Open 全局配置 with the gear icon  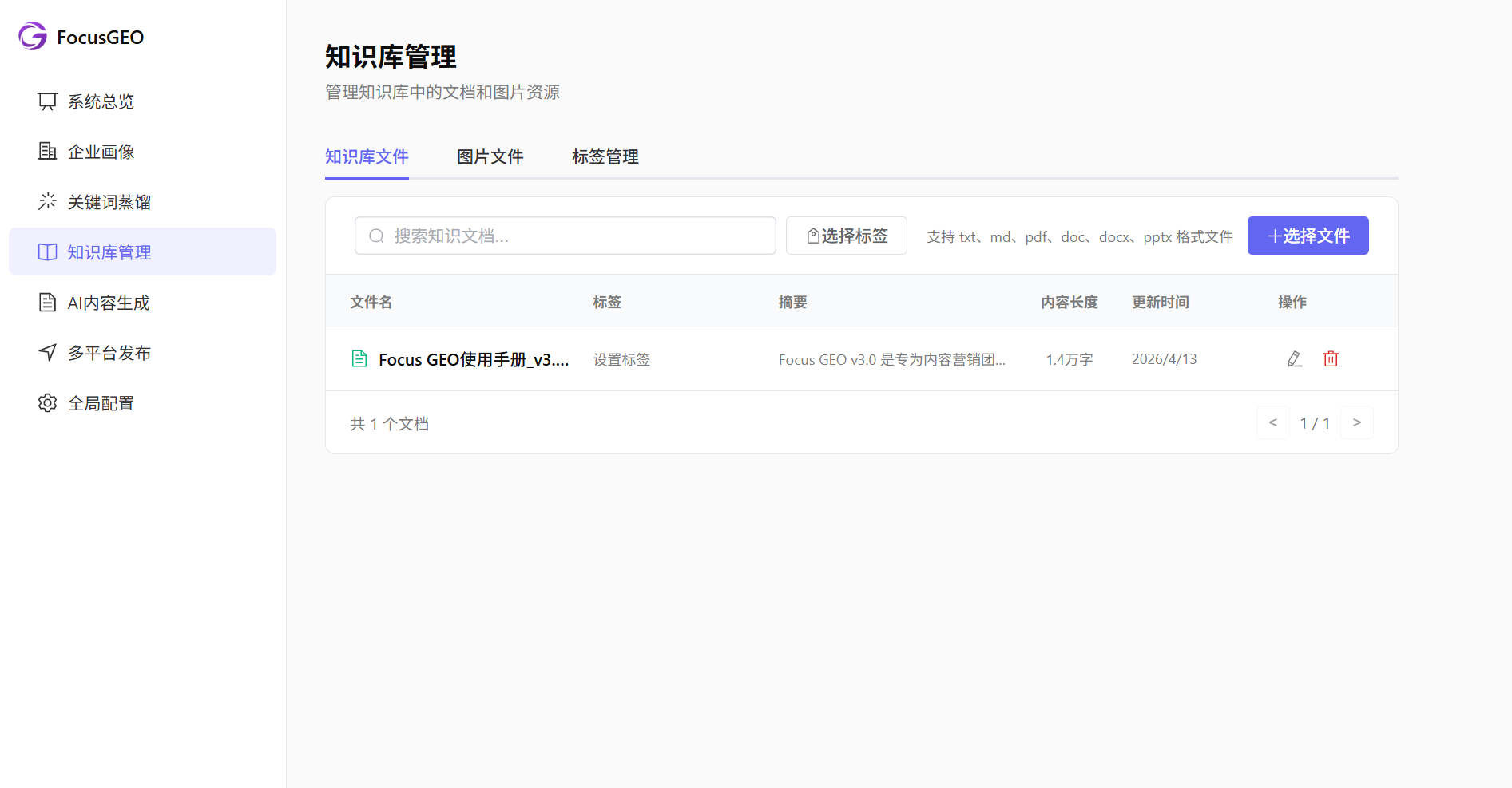click(47, 403)
